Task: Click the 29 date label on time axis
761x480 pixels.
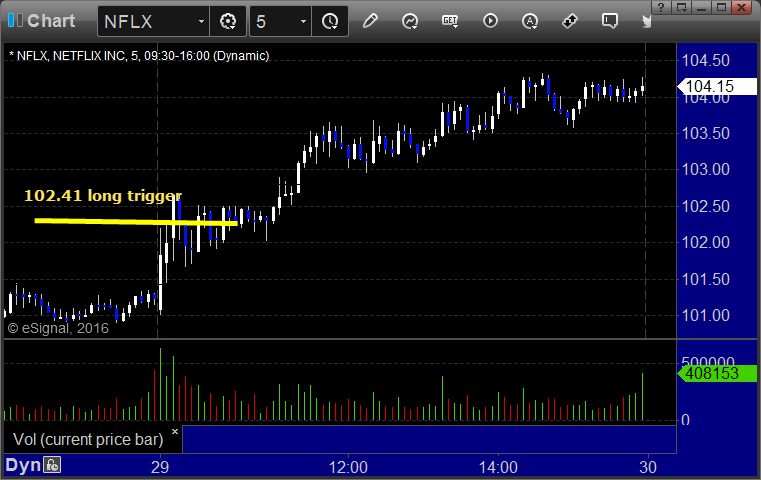Action: pos(160,467)
